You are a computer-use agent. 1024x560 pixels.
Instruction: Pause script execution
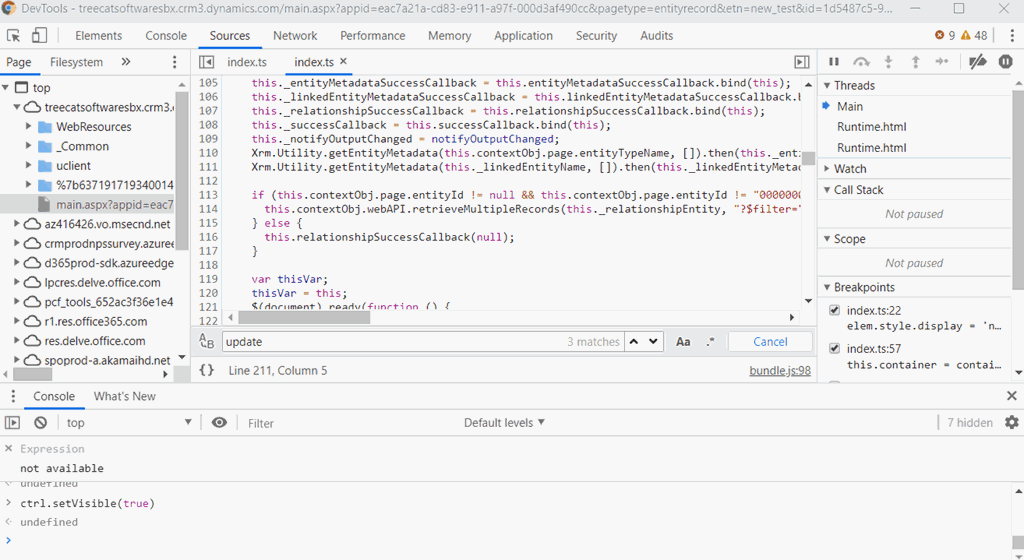[x=834, y=61]
